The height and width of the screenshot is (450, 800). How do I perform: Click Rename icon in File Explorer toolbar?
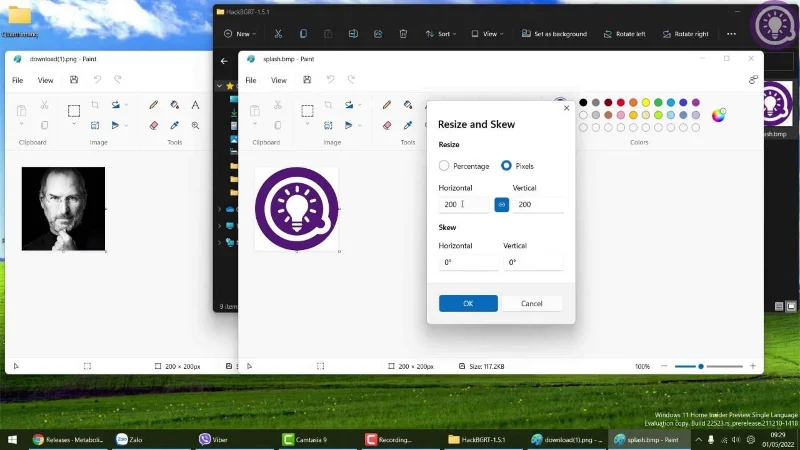(353, 34)
